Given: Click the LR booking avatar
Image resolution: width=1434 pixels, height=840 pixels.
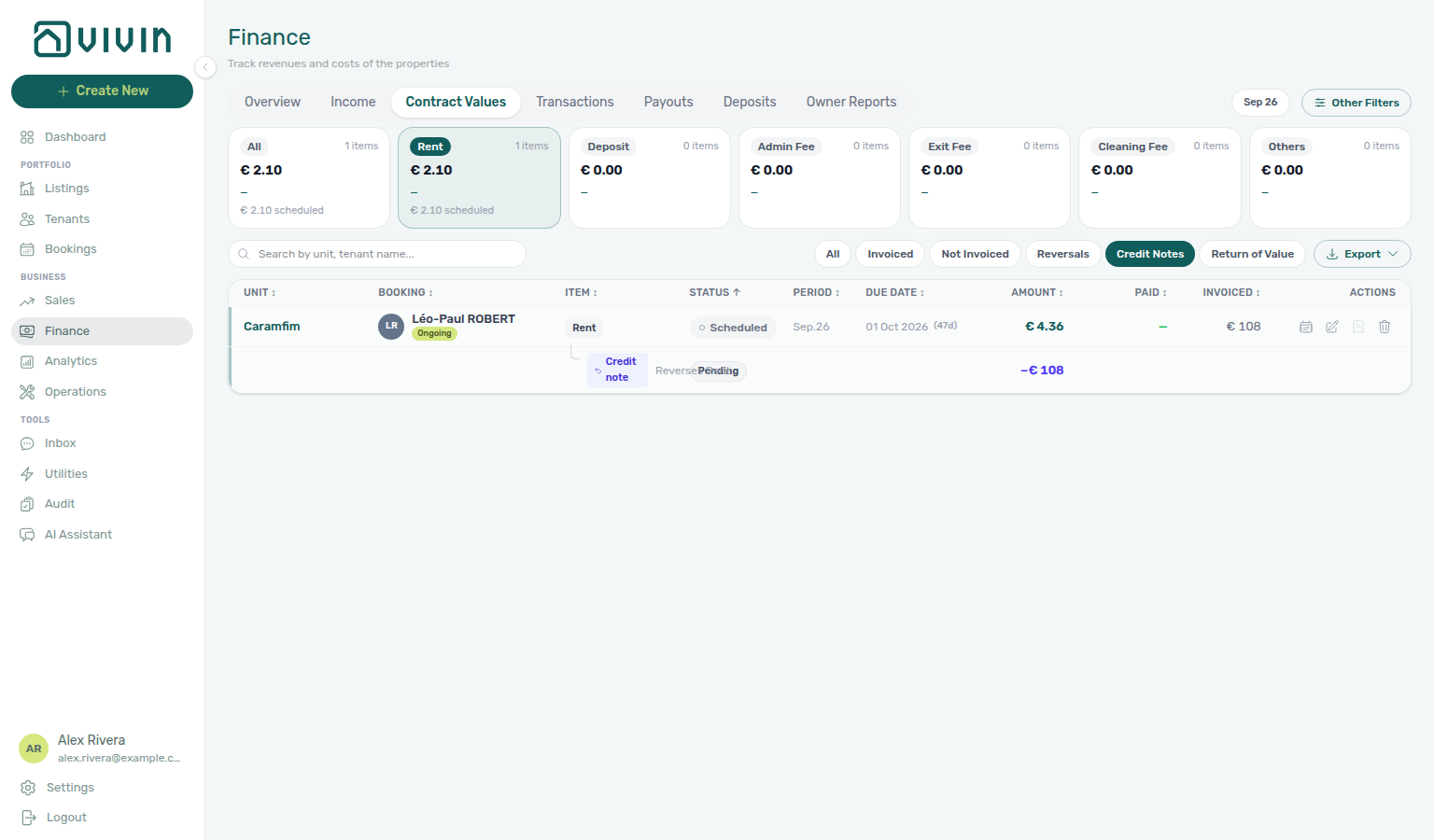Looking at the screenshot, I should coord(391,327).
